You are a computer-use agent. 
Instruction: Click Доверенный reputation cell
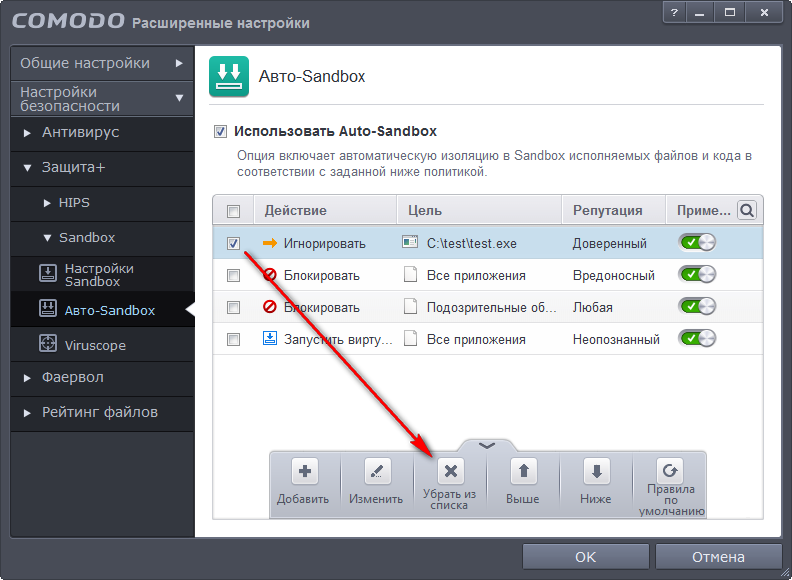pos(610,244)
